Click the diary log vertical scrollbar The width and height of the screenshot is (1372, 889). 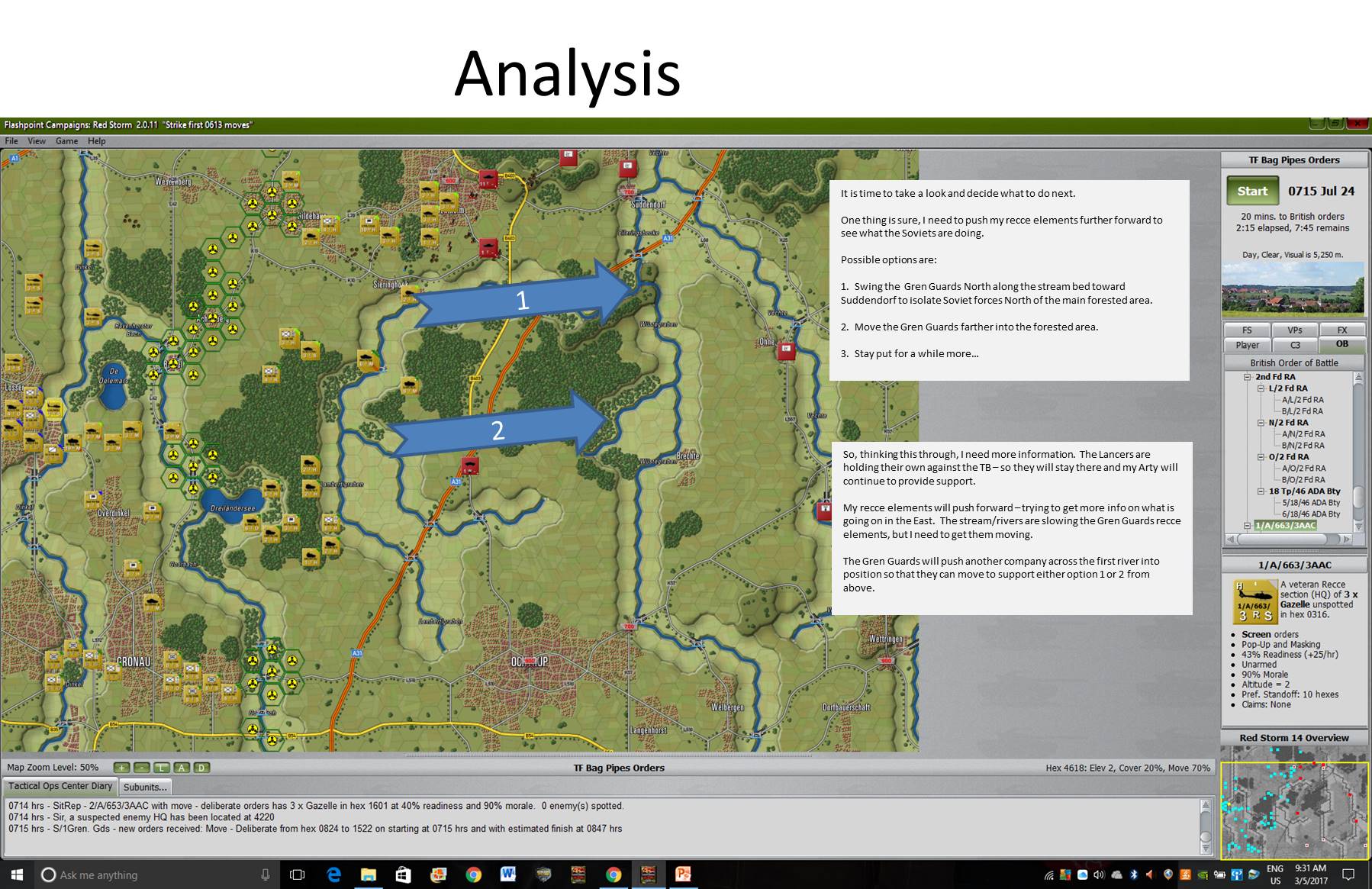[1206, 827]
